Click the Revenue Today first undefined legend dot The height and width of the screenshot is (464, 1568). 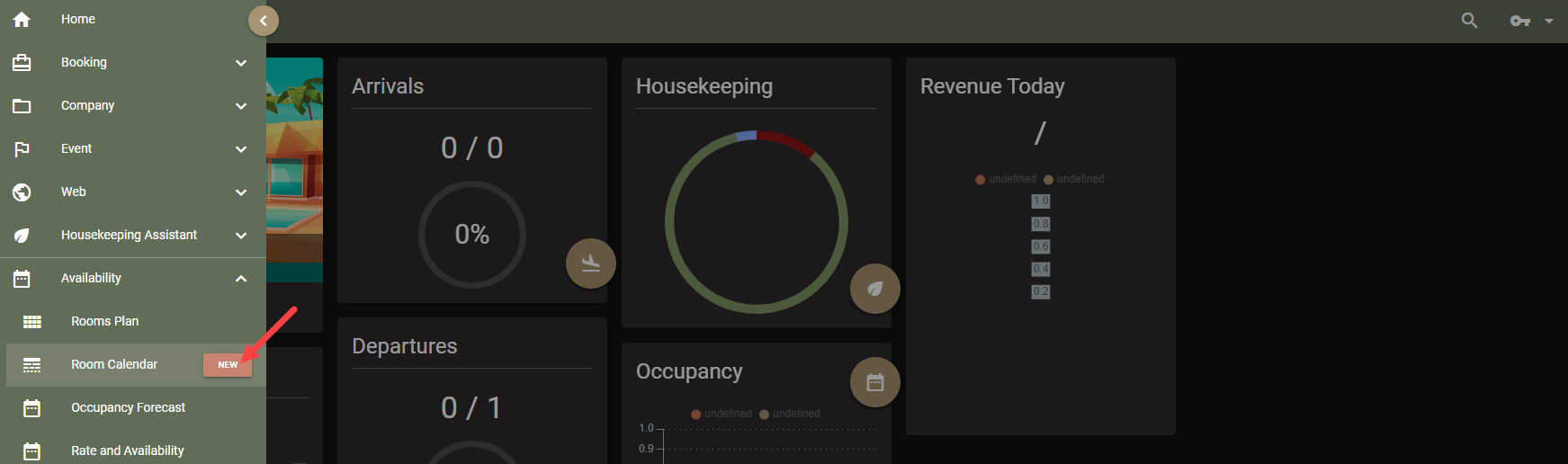[x=981, y=180]
